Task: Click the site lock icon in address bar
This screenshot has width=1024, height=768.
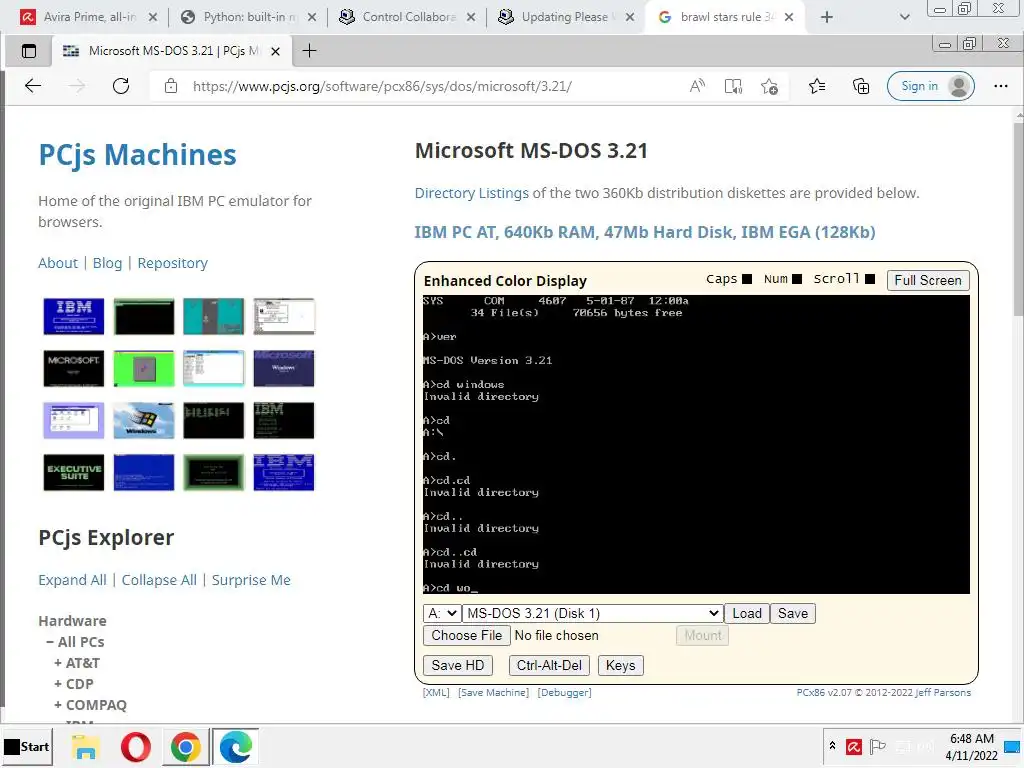Action: coord(170,86)
